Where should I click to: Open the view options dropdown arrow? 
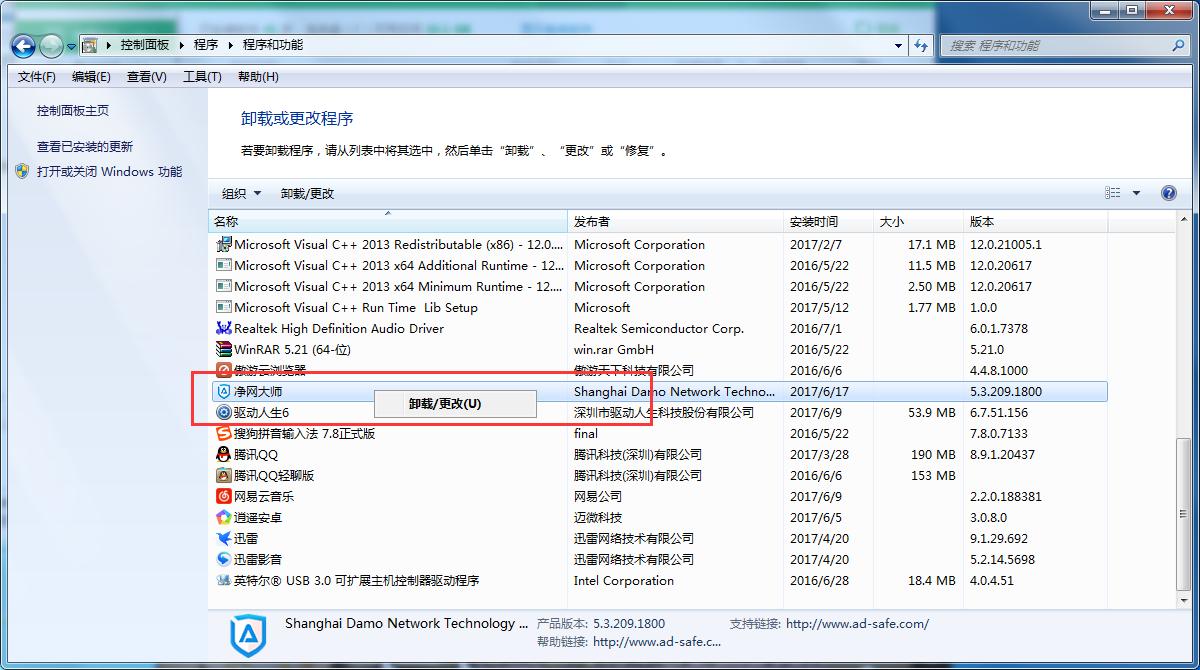point(1136,194)
